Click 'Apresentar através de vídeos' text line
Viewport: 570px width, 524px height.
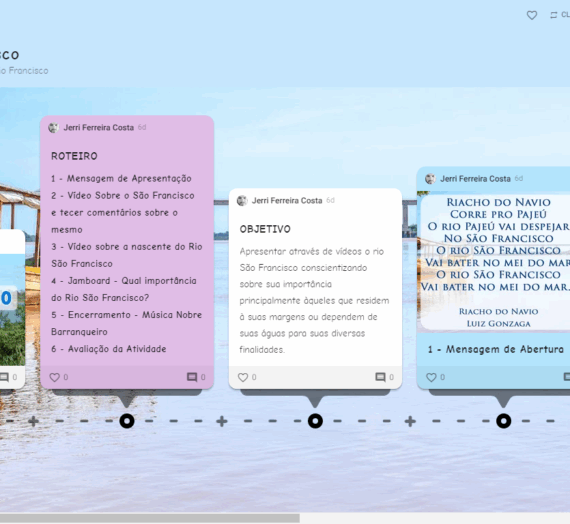pyautogui.click(x=312, y=251)
